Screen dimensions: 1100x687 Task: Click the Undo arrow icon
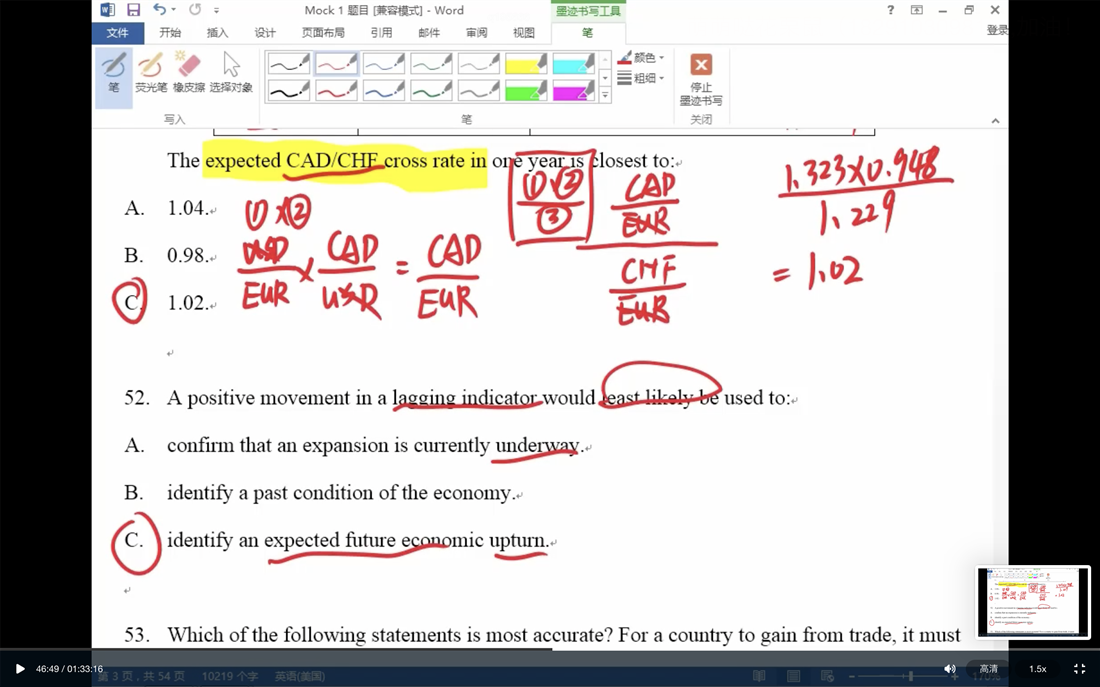pyautogui.click(x=159, y=10)
